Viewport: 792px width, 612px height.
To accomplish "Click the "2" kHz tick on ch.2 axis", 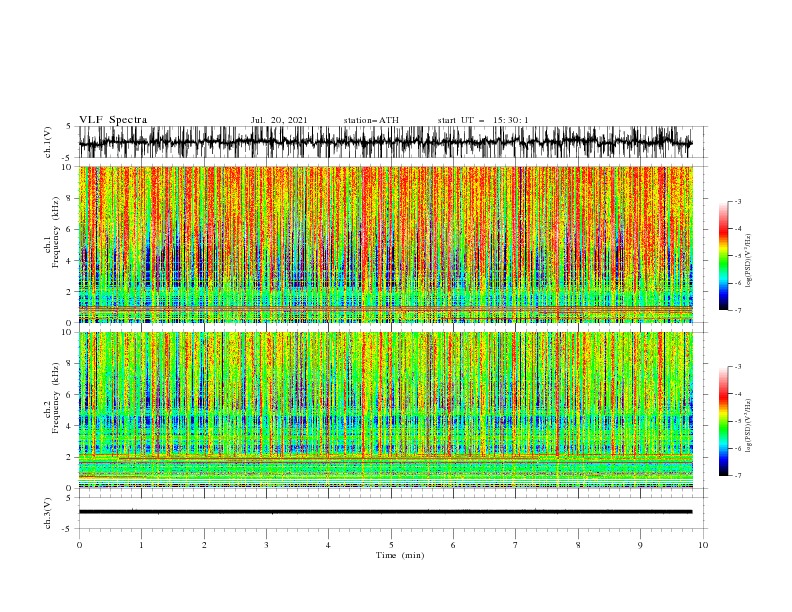I will (x=70, y=457).
